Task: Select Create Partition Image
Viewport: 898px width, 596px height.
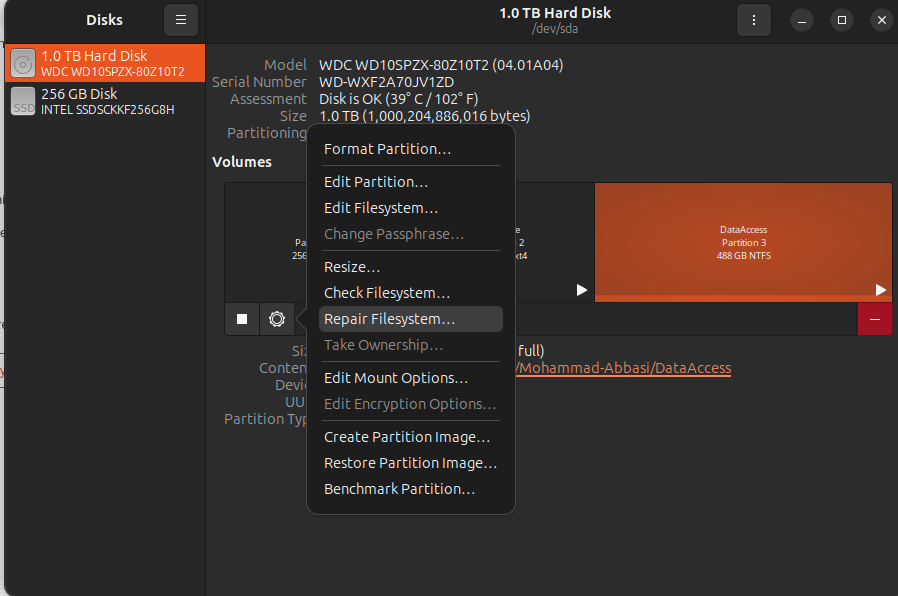Action: pos(407,437)
